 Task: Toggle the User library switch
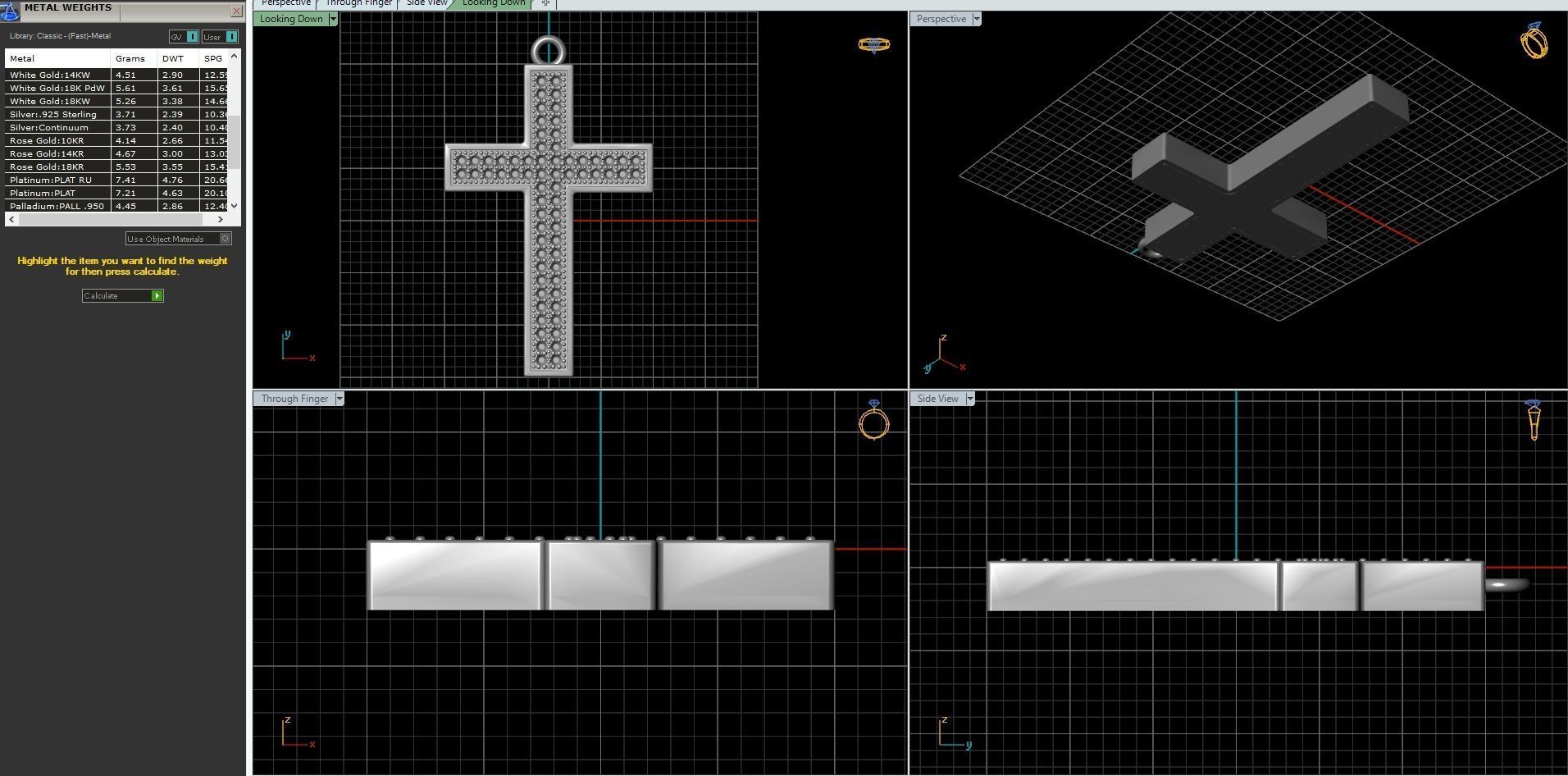point(220,36)
